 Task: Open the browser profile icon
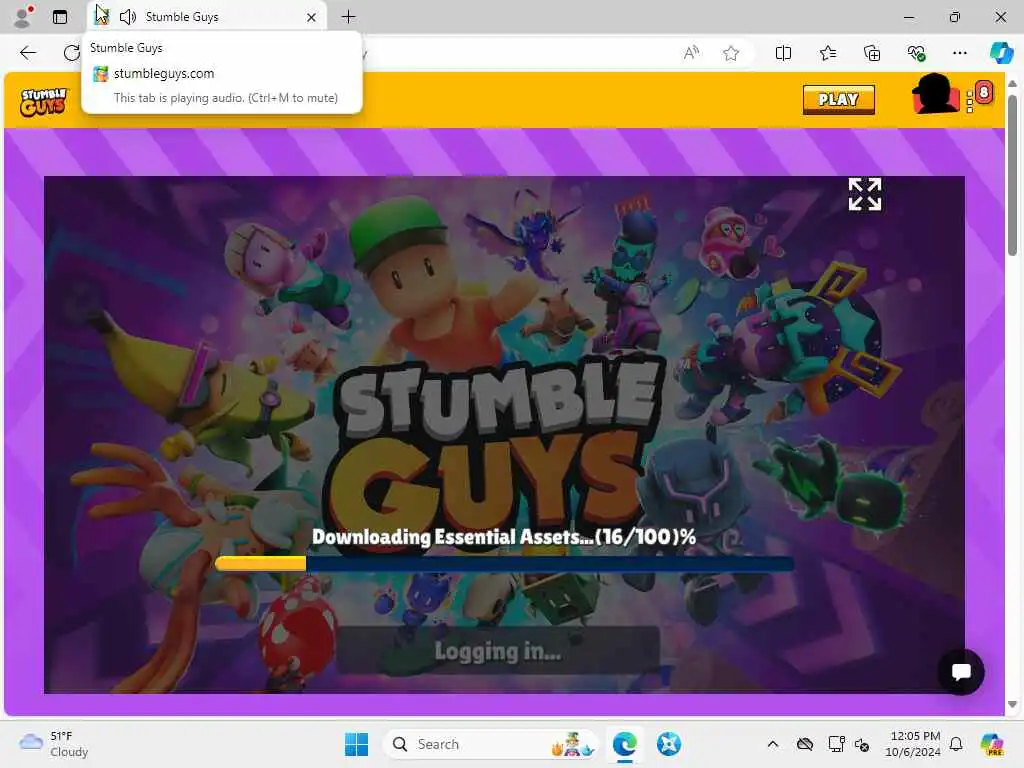pyautogui.click(x=23, y=17)
